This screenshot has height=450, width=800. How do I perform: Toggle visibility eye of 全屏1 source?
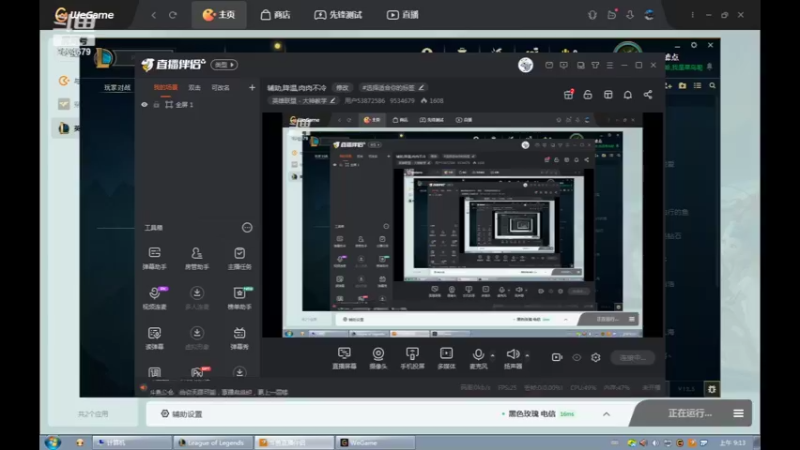[144, 105]
